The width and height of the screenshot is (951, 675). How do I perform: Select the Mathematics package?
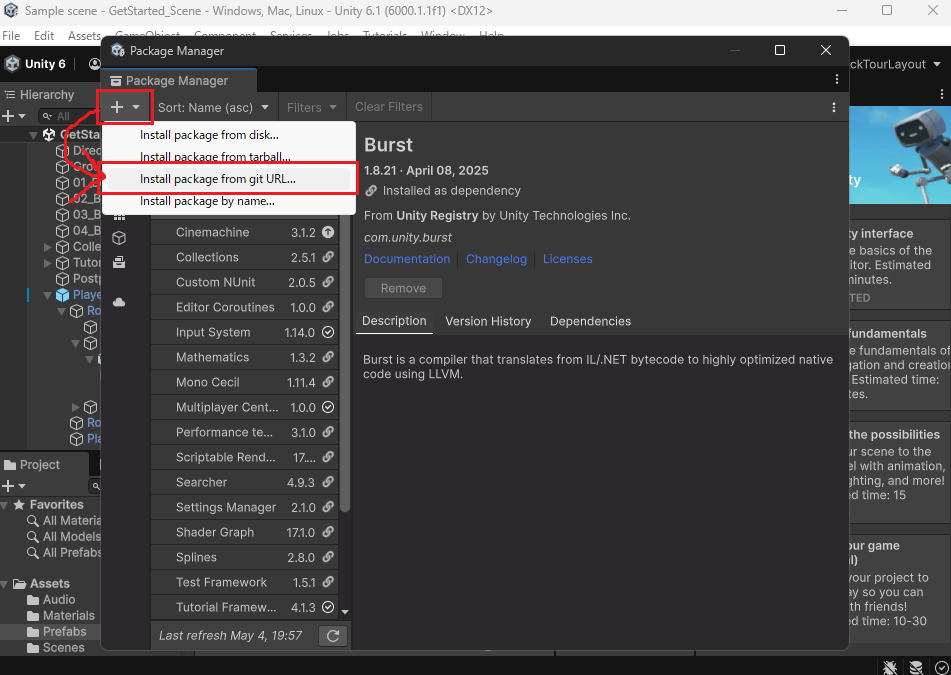pos(244,357)
